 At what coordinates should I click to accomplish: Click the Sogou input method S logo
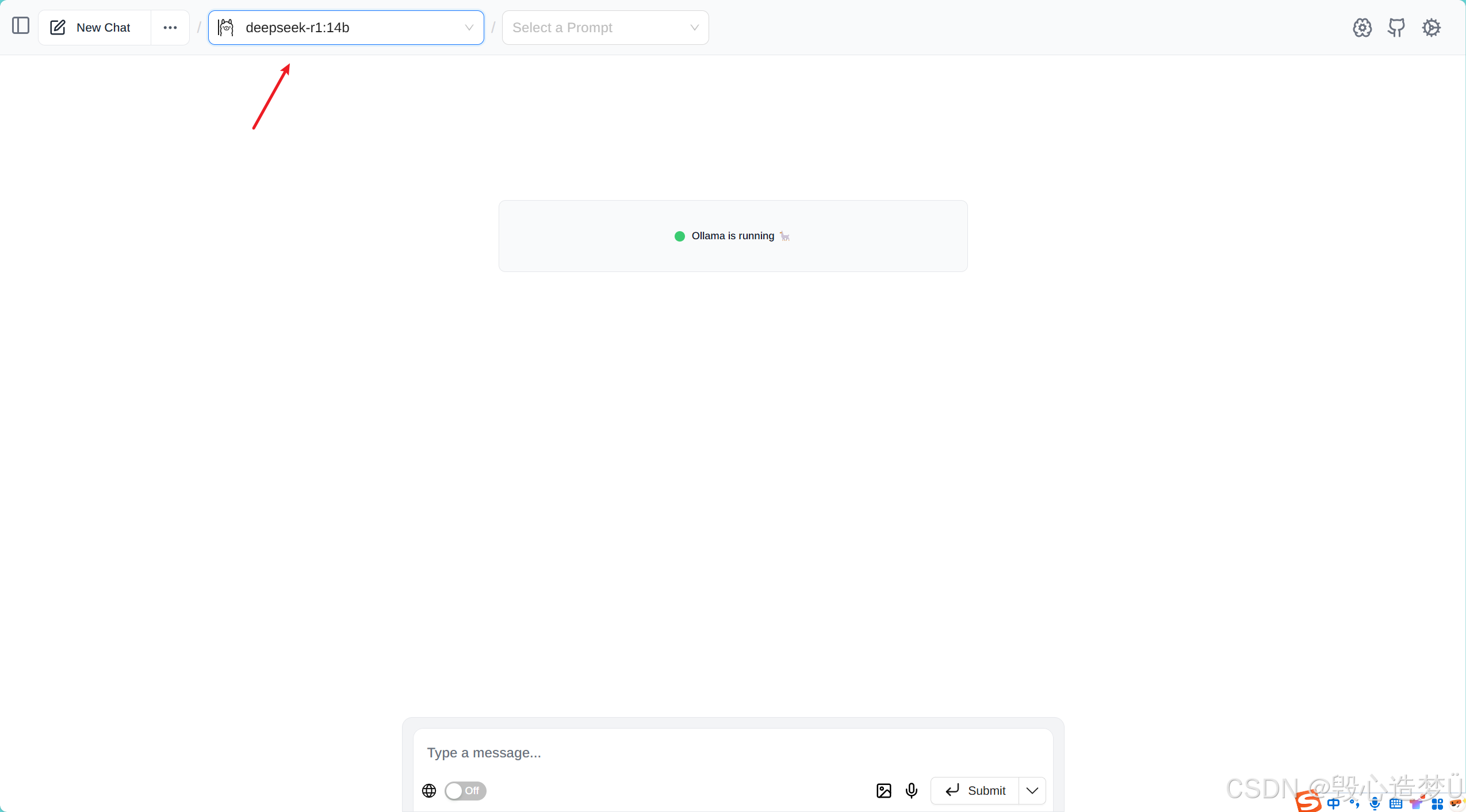(1308, 802)
